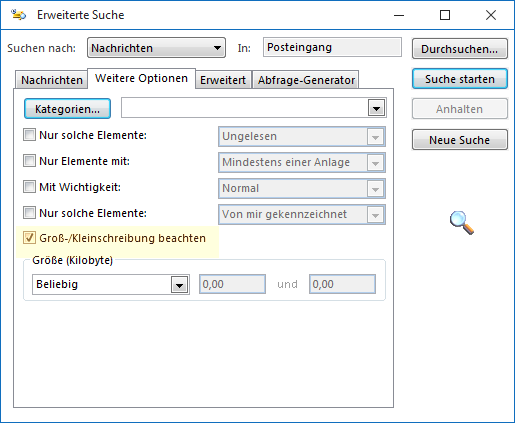
Task: Click the 'Neue Suche' button
Action: pyautogui.click(x=460, y=140)
